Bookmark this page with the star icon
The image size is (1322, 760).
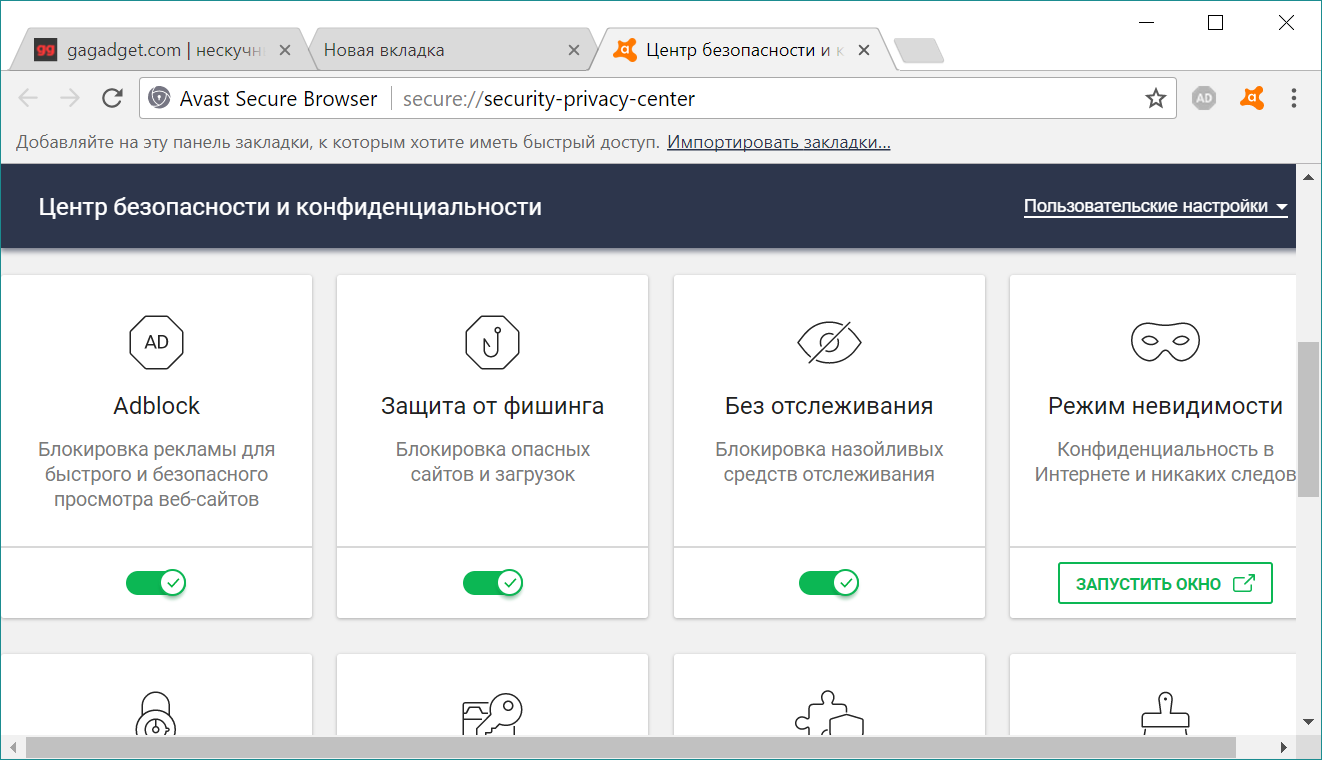pos(1156,98)
